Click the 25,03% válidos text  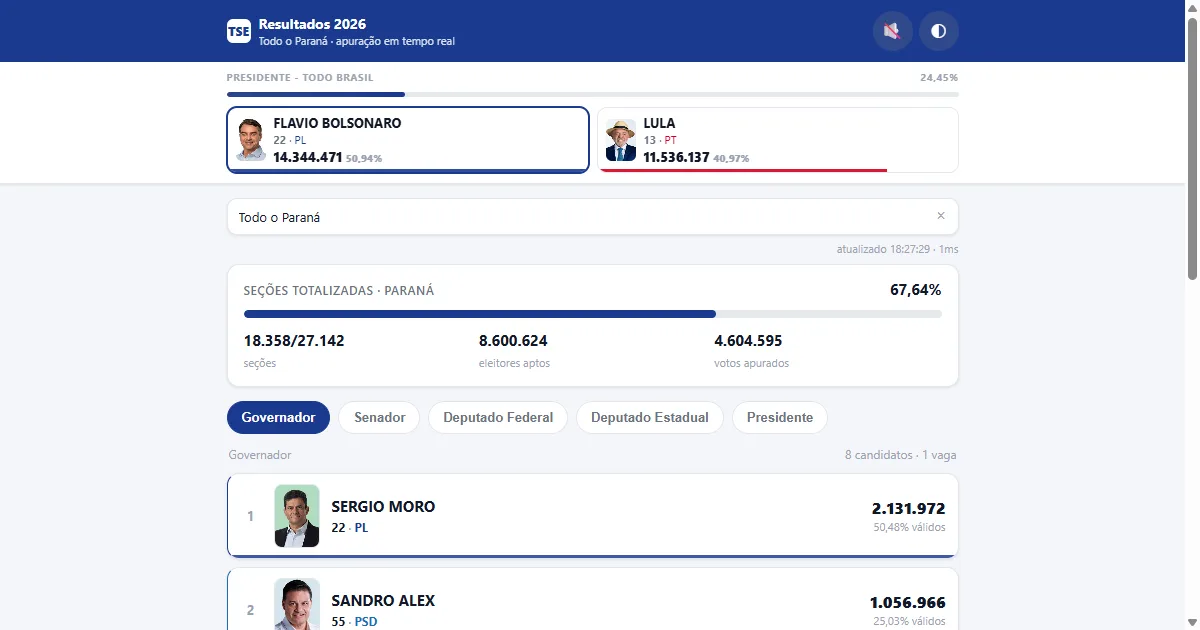point(909,622)
